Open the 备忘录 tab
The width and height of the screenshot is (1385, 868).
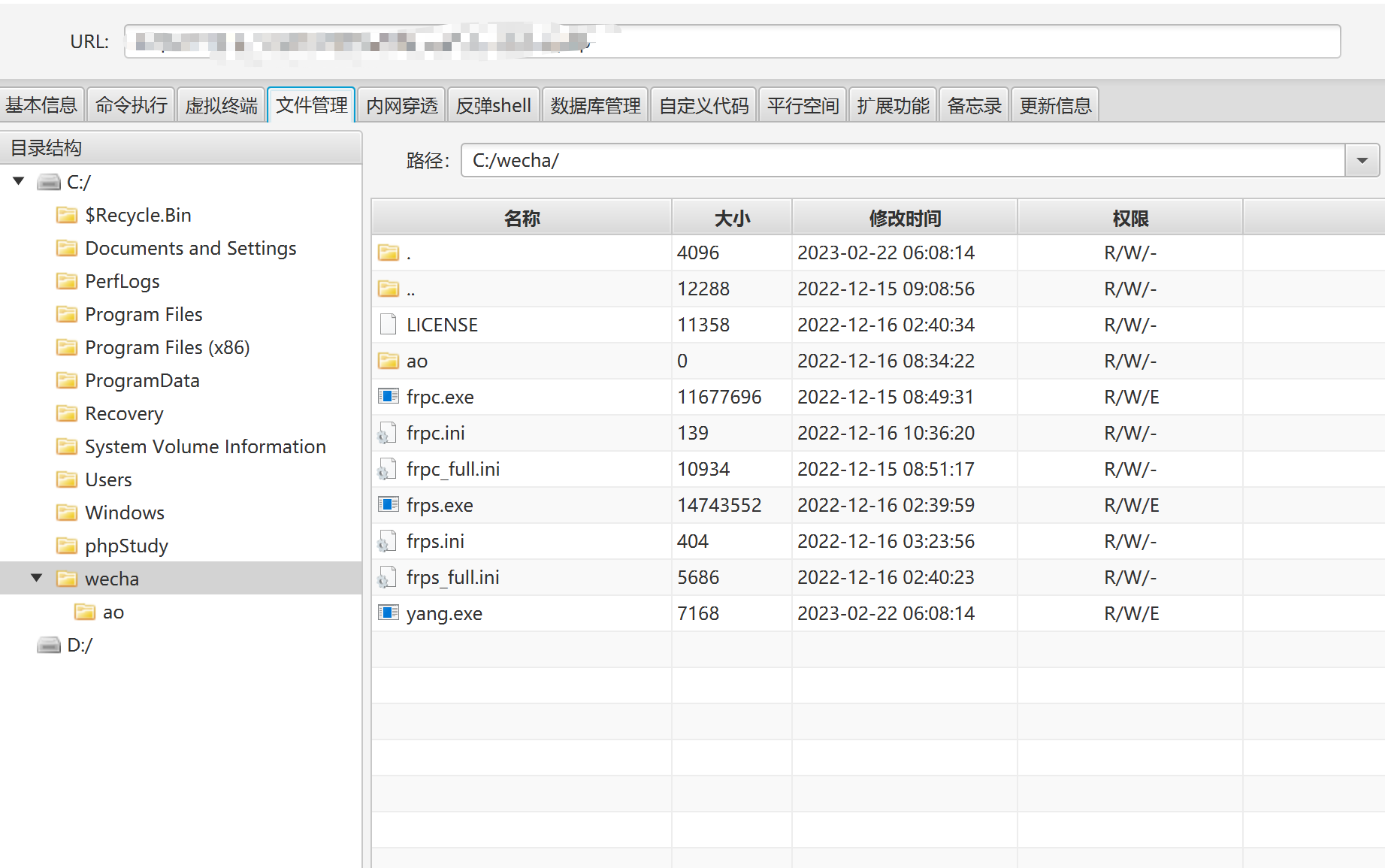974,105
